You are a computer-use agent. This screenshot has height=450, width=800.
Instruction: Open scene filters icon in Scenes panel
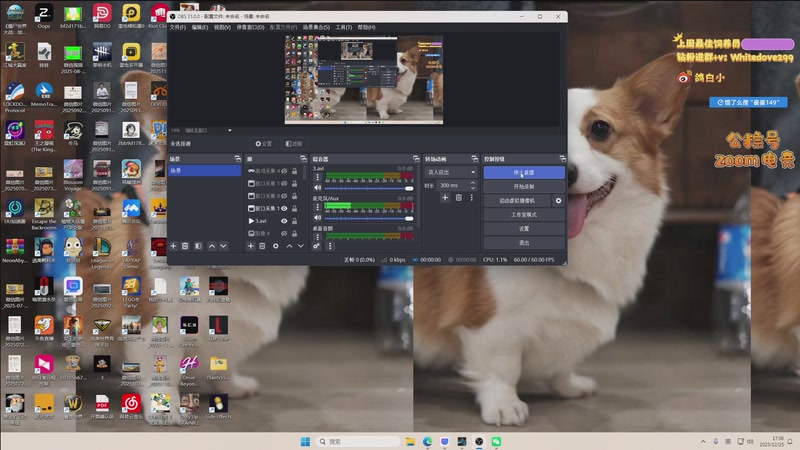(198, 246)
